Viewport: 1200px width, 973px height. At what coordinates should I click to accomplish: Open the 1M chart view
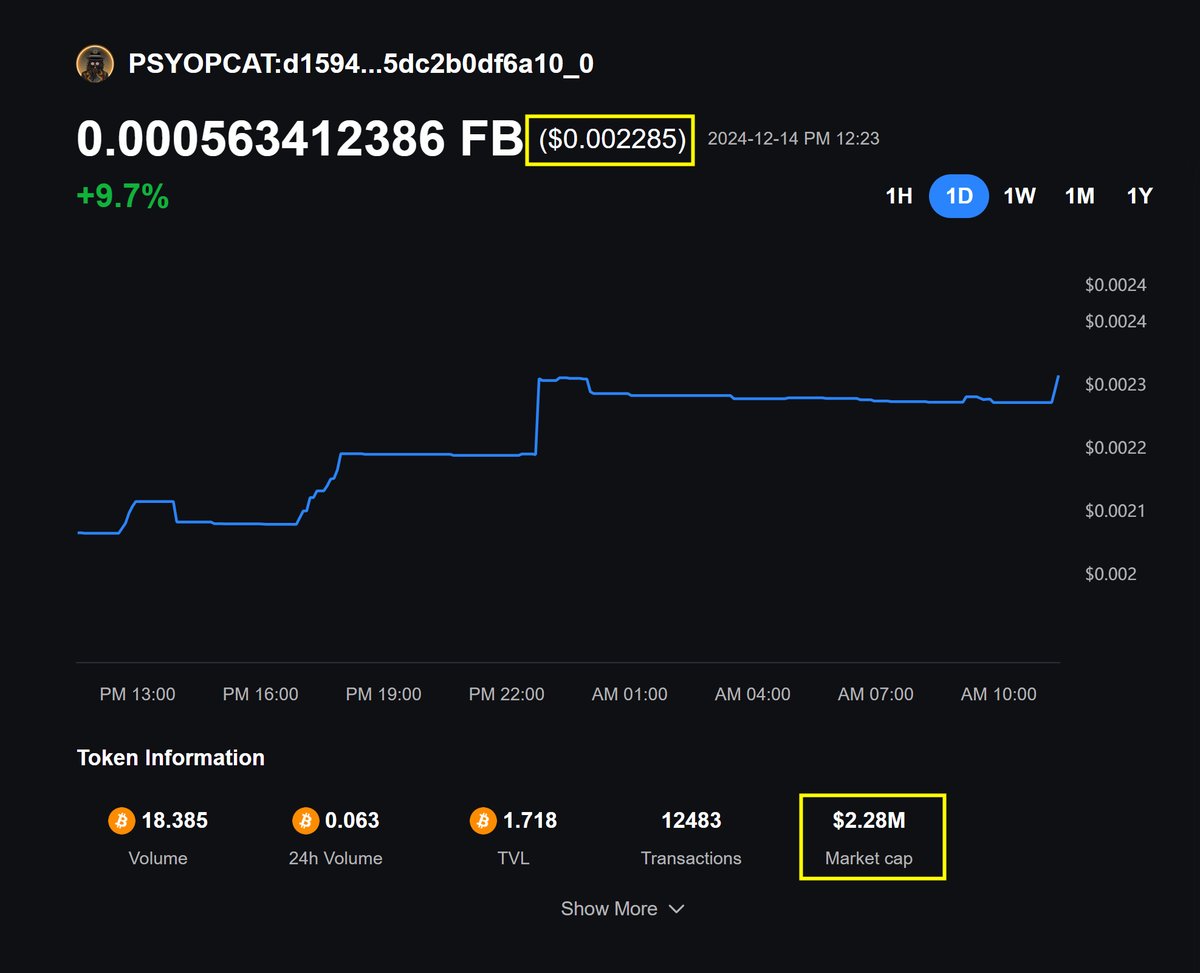click(1079, 196)
